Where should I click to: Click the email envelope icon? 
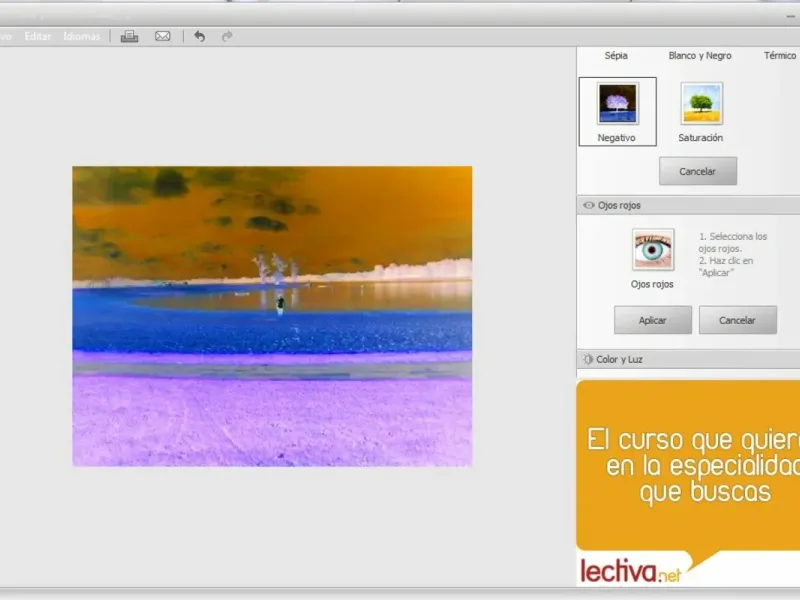click(163, 36)
